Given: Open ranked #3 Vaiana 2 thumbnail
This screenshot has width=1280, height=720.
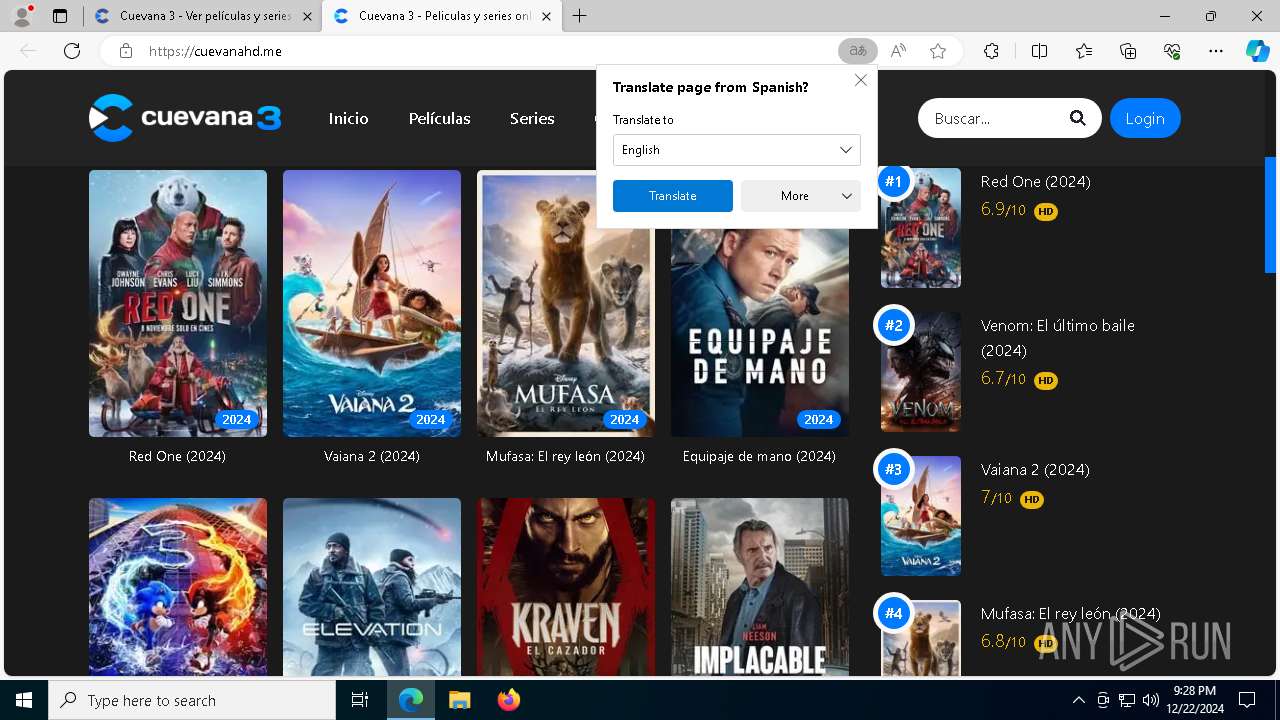Looking at the screenshot, I should (x=921, y=516).
